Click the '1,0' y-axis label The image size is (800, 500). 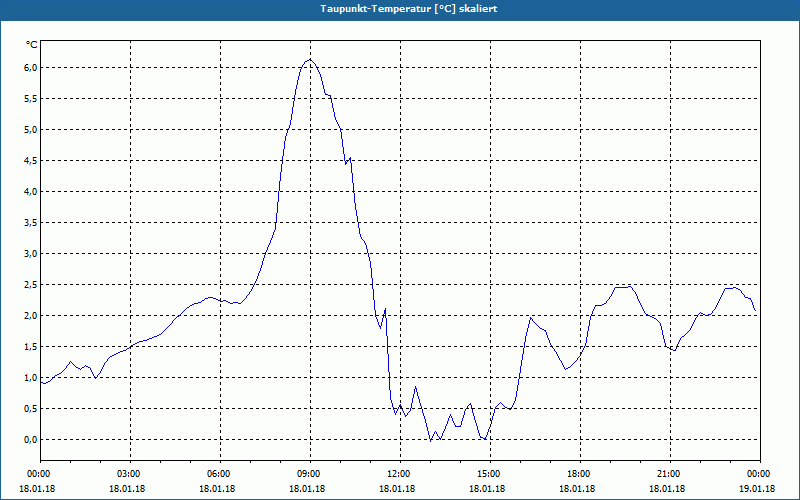pyautogui.click(x=31, y=378)
